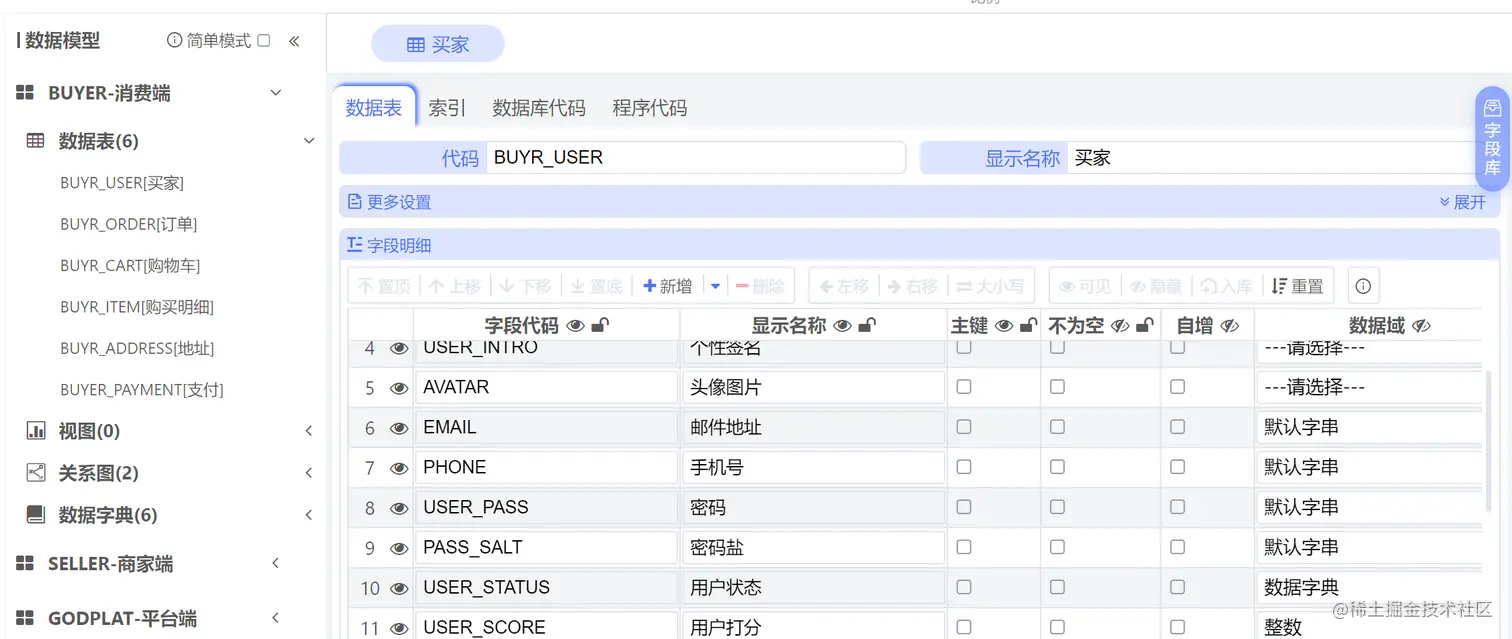This screenshot has width=1512, height=639.
Task: Click the SELLER-商家端 module grid icon
Action: [x=25, y=564]
